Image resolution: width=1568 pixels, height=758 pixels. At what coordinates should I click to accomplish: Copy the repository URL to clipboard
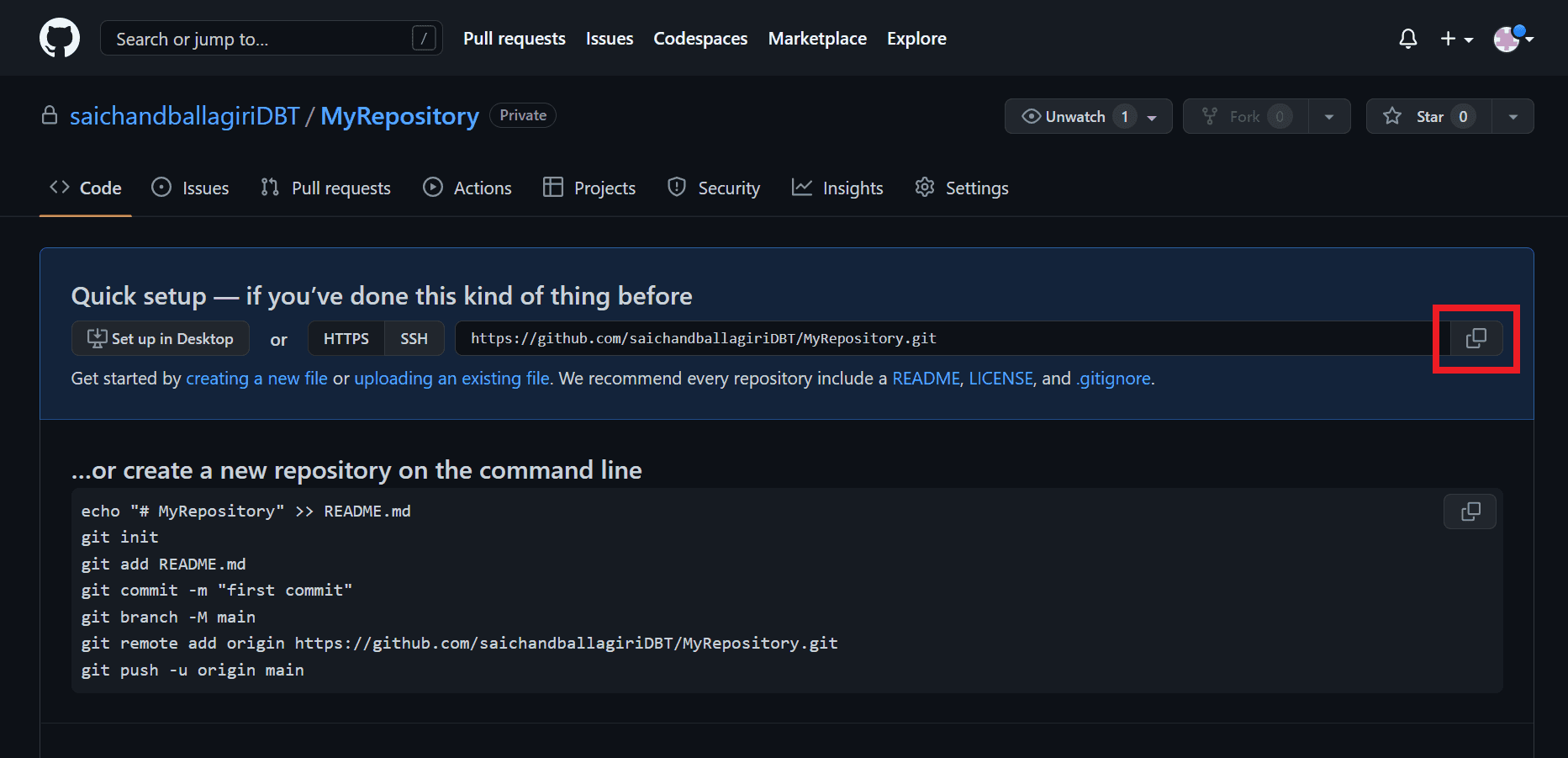(x=1476, y=338)
